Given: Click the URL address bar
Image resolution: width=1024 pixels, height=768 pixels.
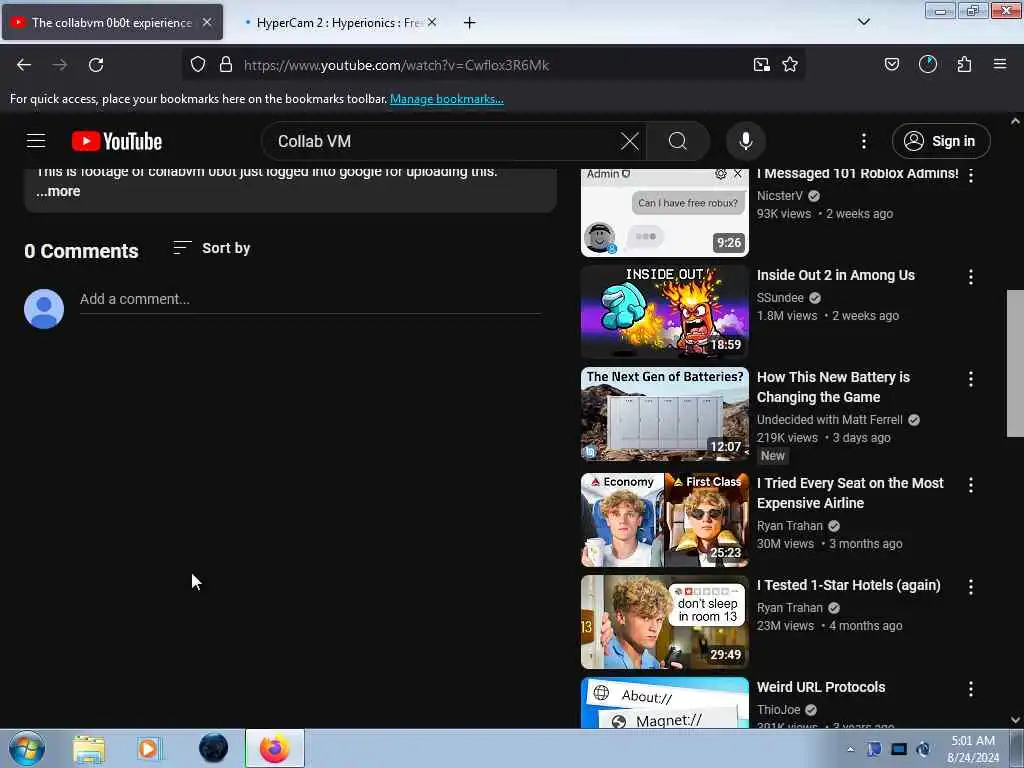Looking at the screenshot, I should click(x=493, y=65).
